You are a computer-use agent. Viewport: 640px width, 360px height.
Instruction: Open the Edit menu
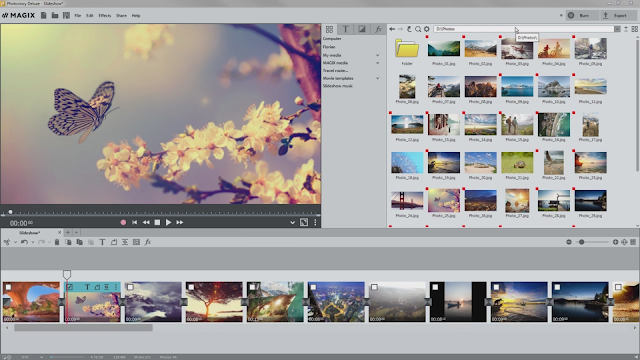(x=89, y=16)
